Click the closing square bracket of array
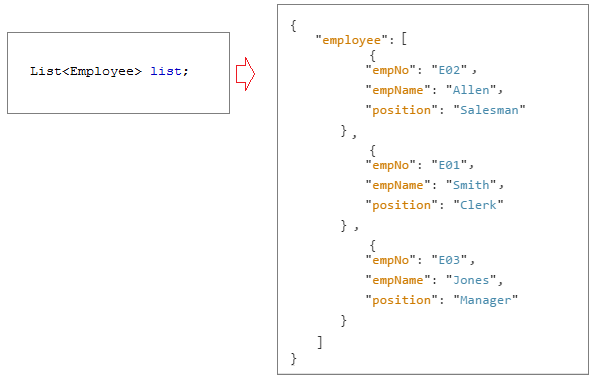The image size is (601, 386). tap(320, 342)
